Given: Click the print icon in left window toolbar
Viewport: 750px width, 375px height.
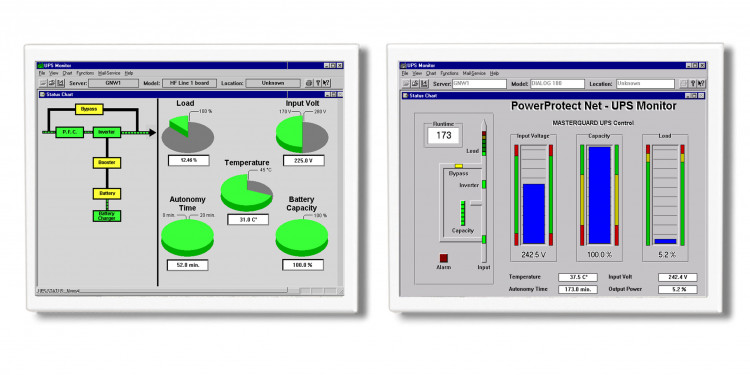Looking at the screenshot, I should click(309, 83).
